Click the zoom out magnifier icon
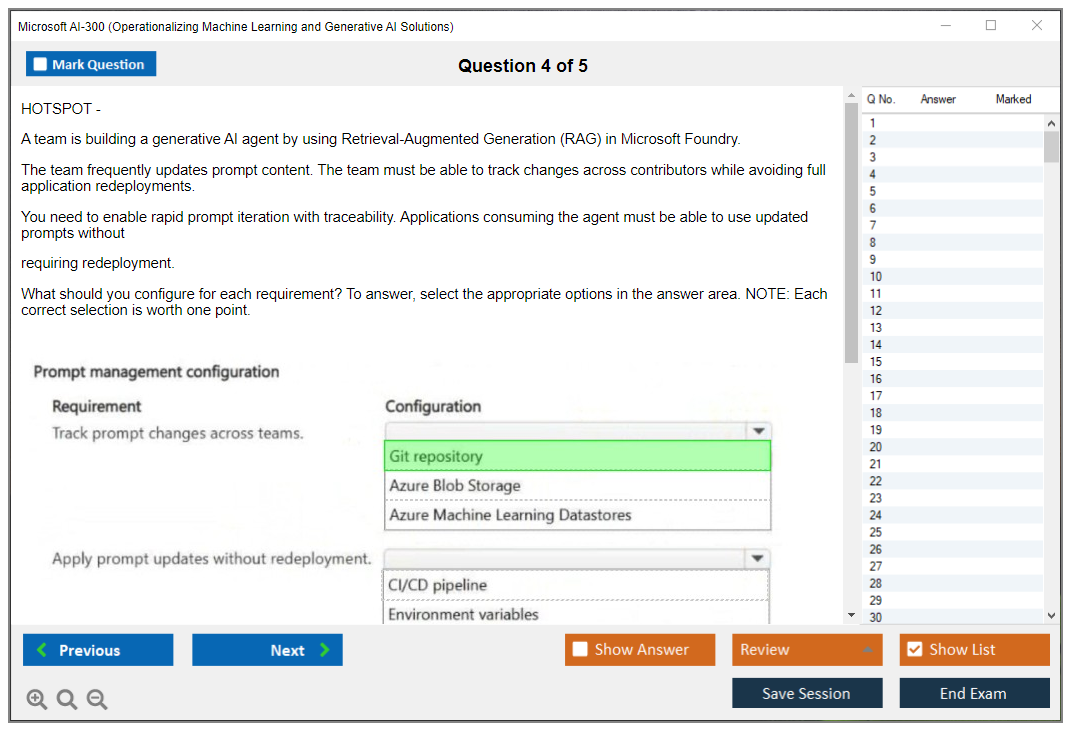The height and width of the screenshot is (735, 1075). 97,700
